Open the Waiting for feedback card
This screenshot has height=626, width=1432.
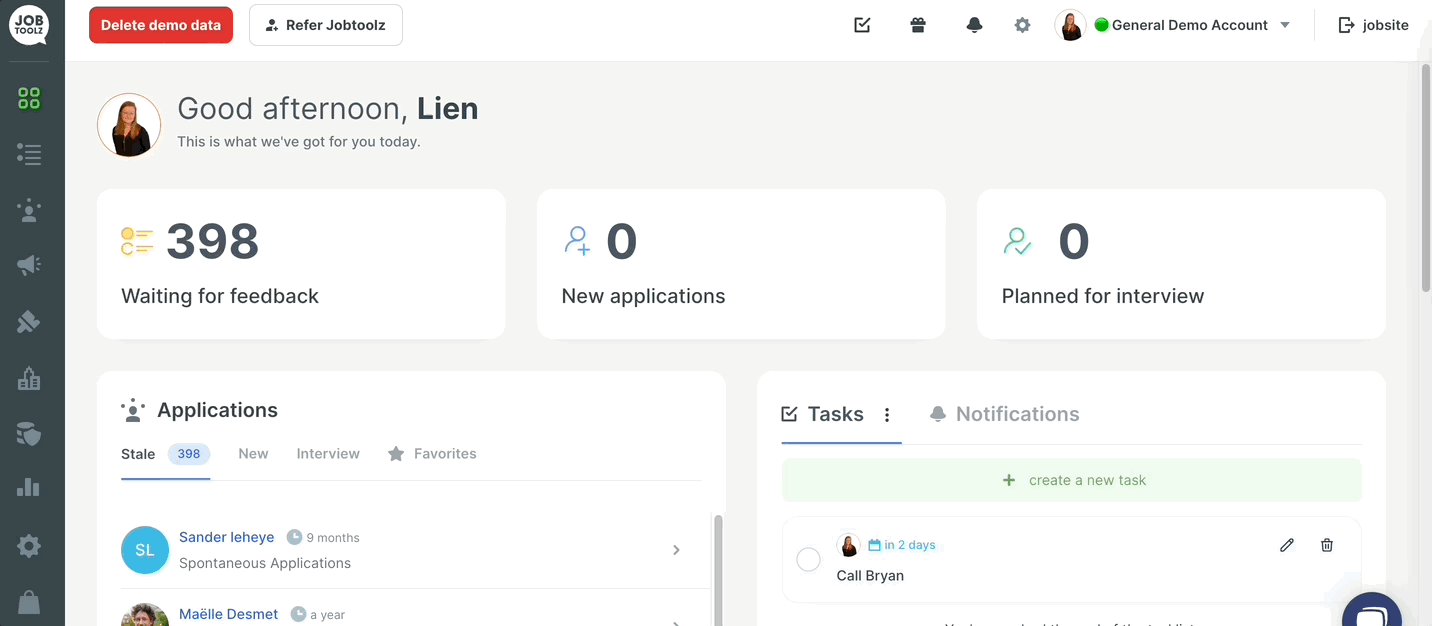click(x=301, y=264)
